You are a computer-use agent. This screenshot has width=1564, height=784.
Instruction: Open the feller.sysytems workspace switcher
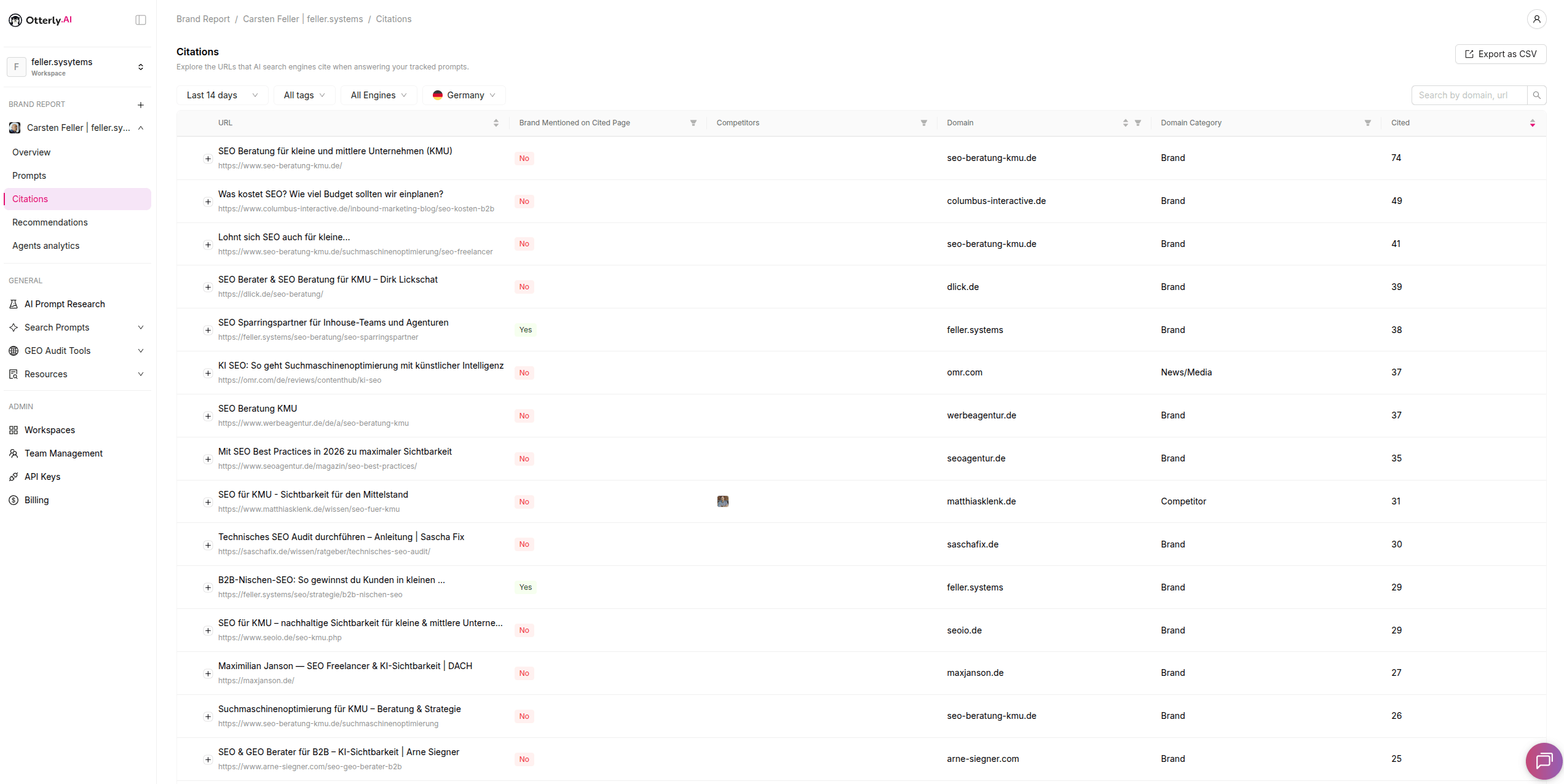77,66
